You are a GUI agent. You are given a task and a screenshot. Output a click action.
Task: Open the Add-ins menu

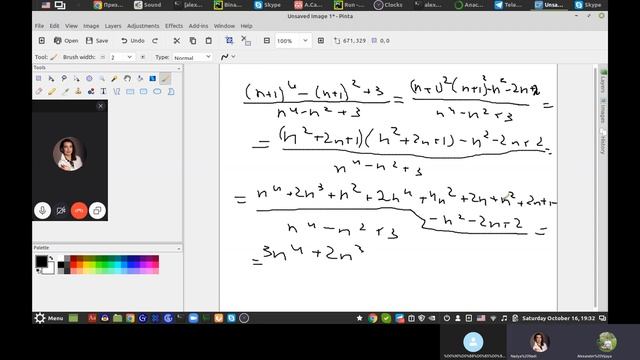pos(198,26)
